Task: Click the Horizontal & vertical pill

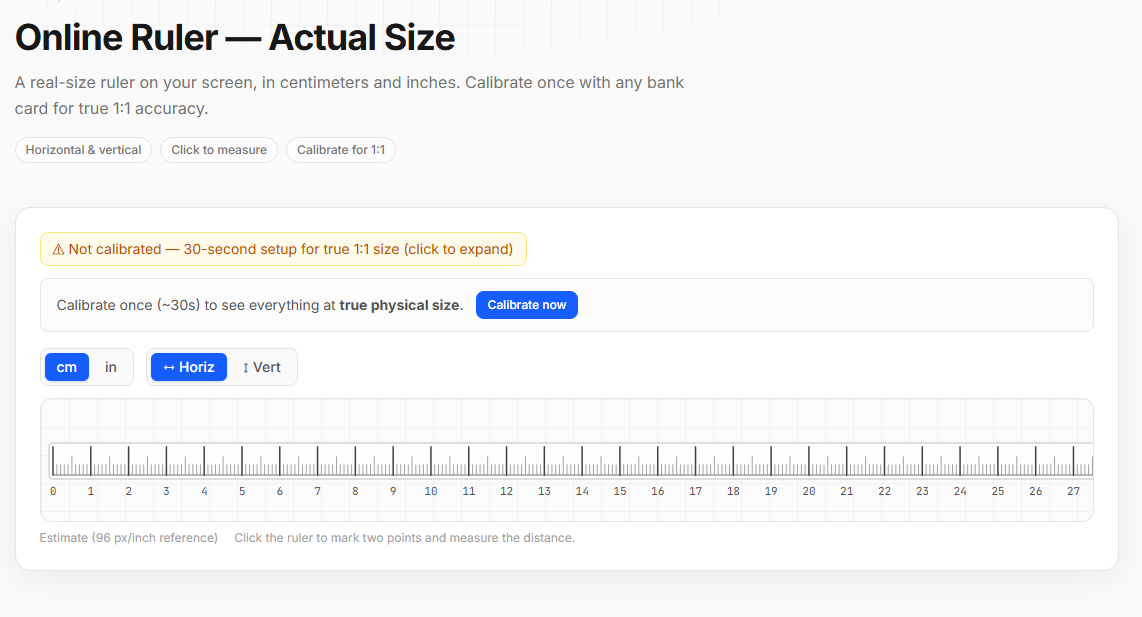Action: coord(83,150)
